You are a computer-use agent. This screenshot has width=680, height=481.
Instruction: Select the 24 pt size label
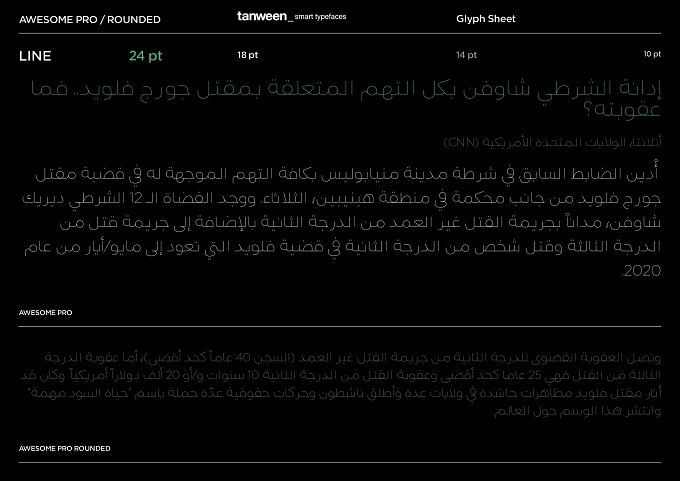click(145, 56)
